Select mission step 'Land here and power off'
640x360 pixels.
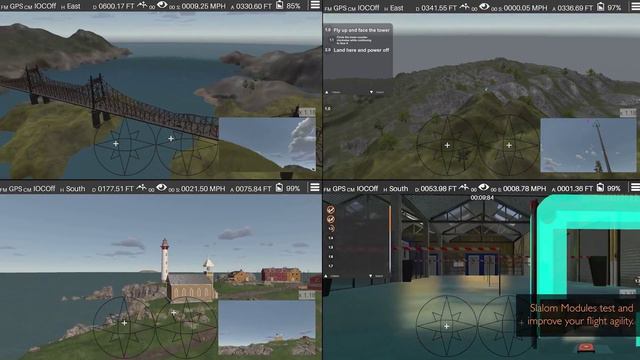(361, 50)
